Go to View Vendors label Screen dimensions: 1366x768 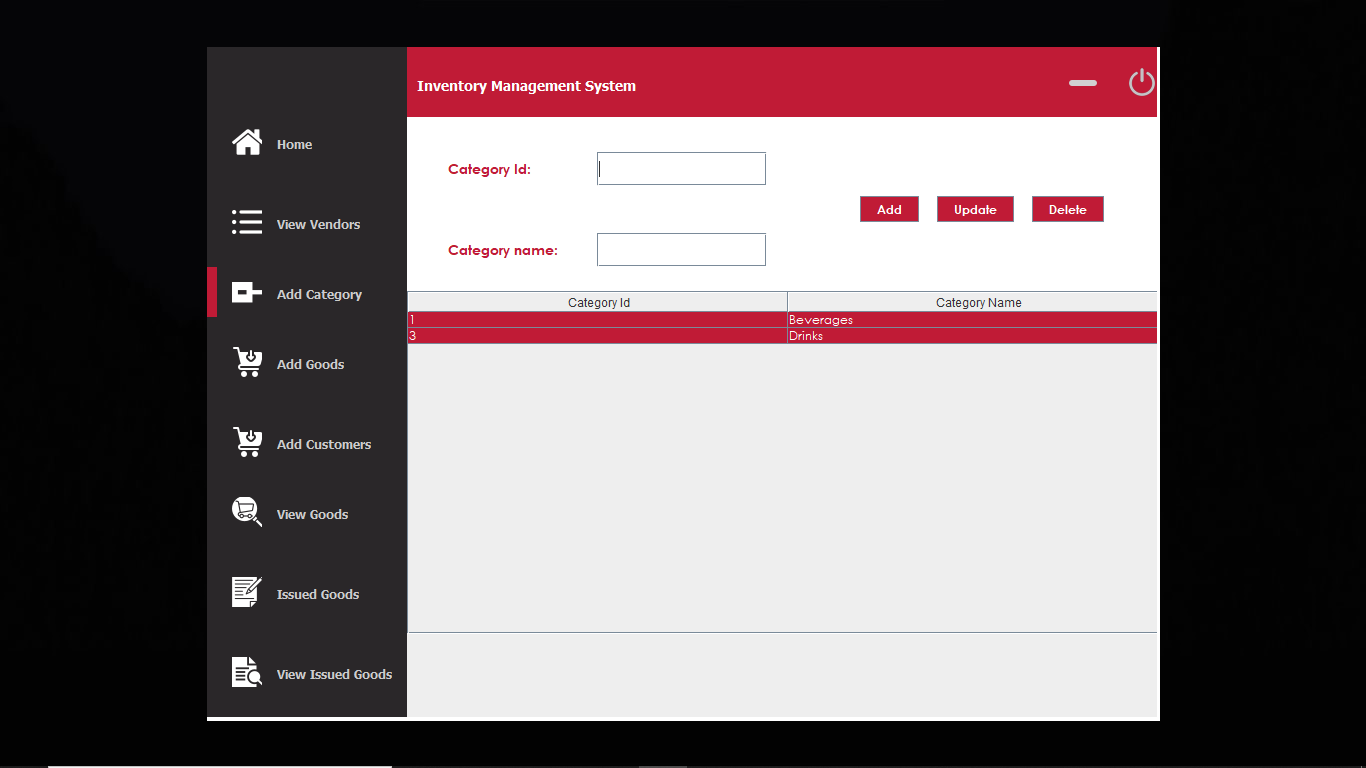(x=318, y=225)
